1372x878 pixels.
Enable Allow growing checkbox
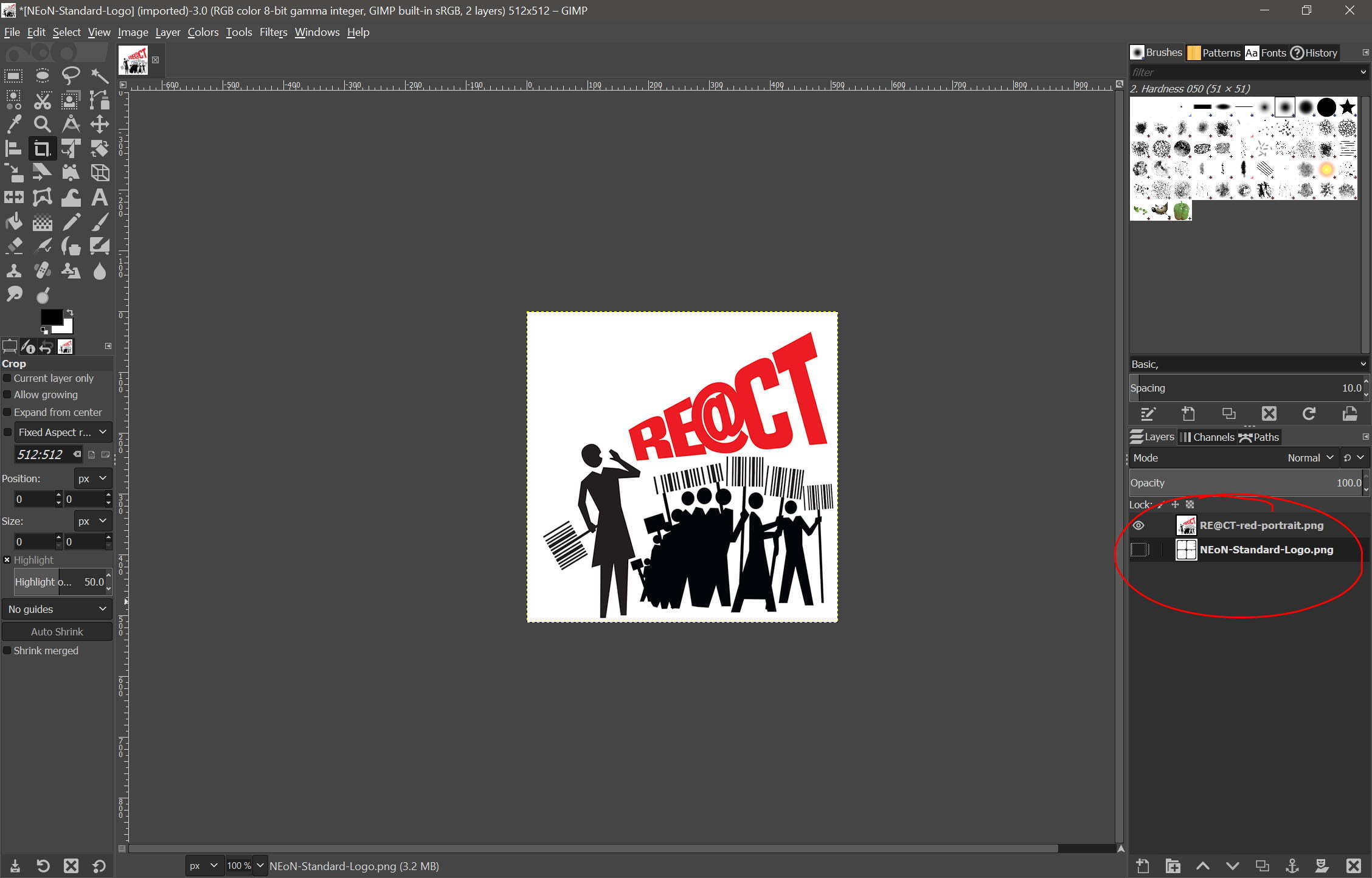click(7, 395)
